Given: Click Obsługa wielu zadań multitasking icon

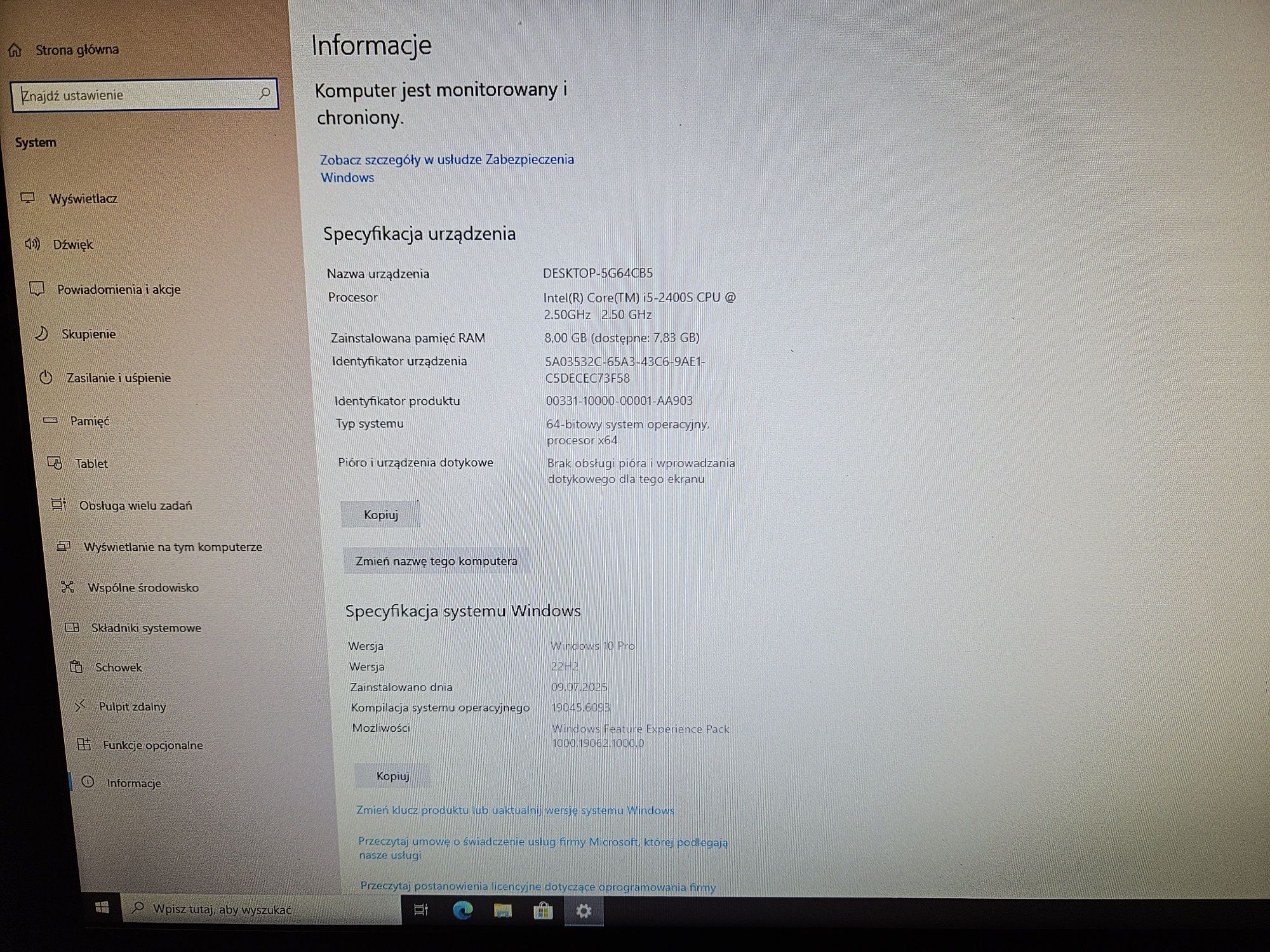Looking at the screenshot, I should tap(58, 505).
